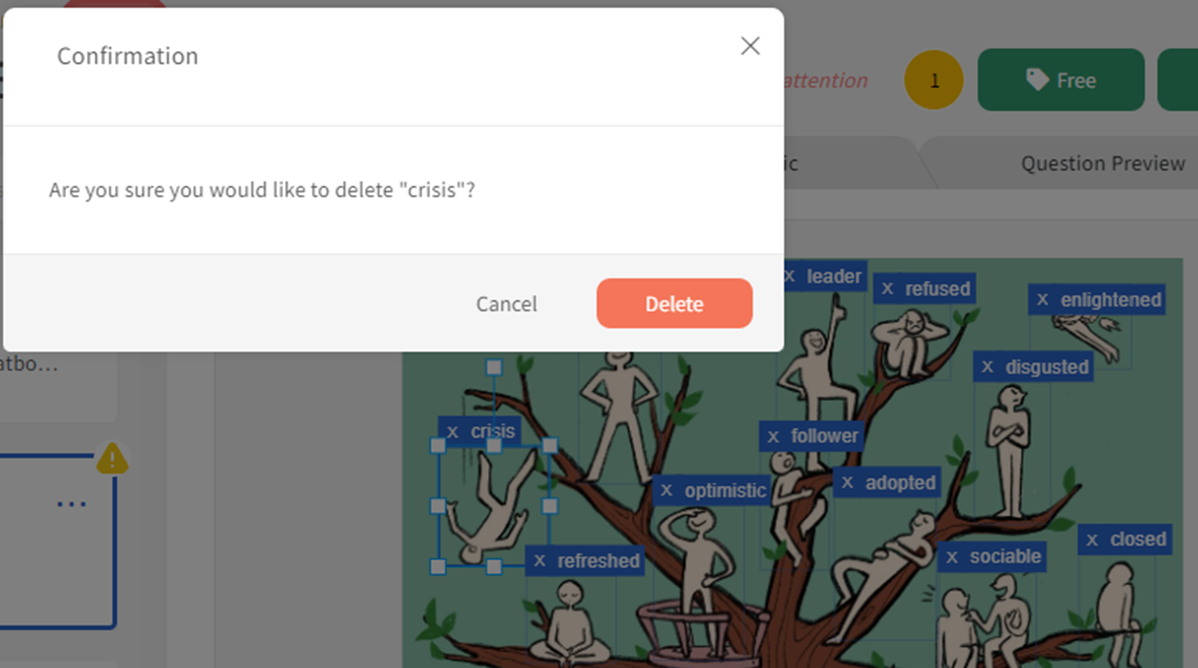The width and height of the screenshot is (1198, 668).
Task: Remove the 'follower' label via its x
Action: coord(773,436)
